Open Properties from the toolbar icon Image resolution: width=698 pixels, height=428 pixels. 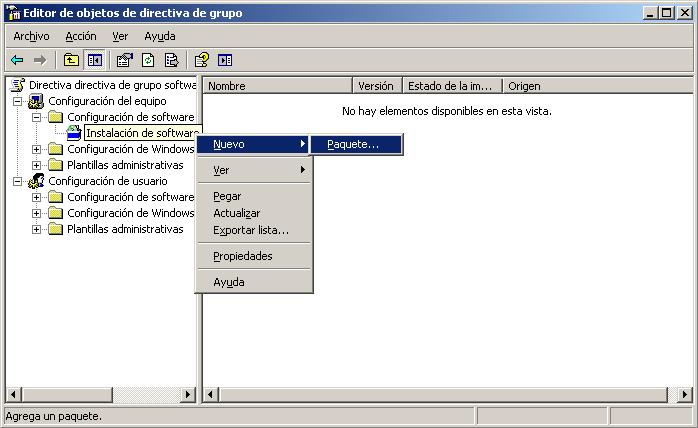click(x=124, y=60)
